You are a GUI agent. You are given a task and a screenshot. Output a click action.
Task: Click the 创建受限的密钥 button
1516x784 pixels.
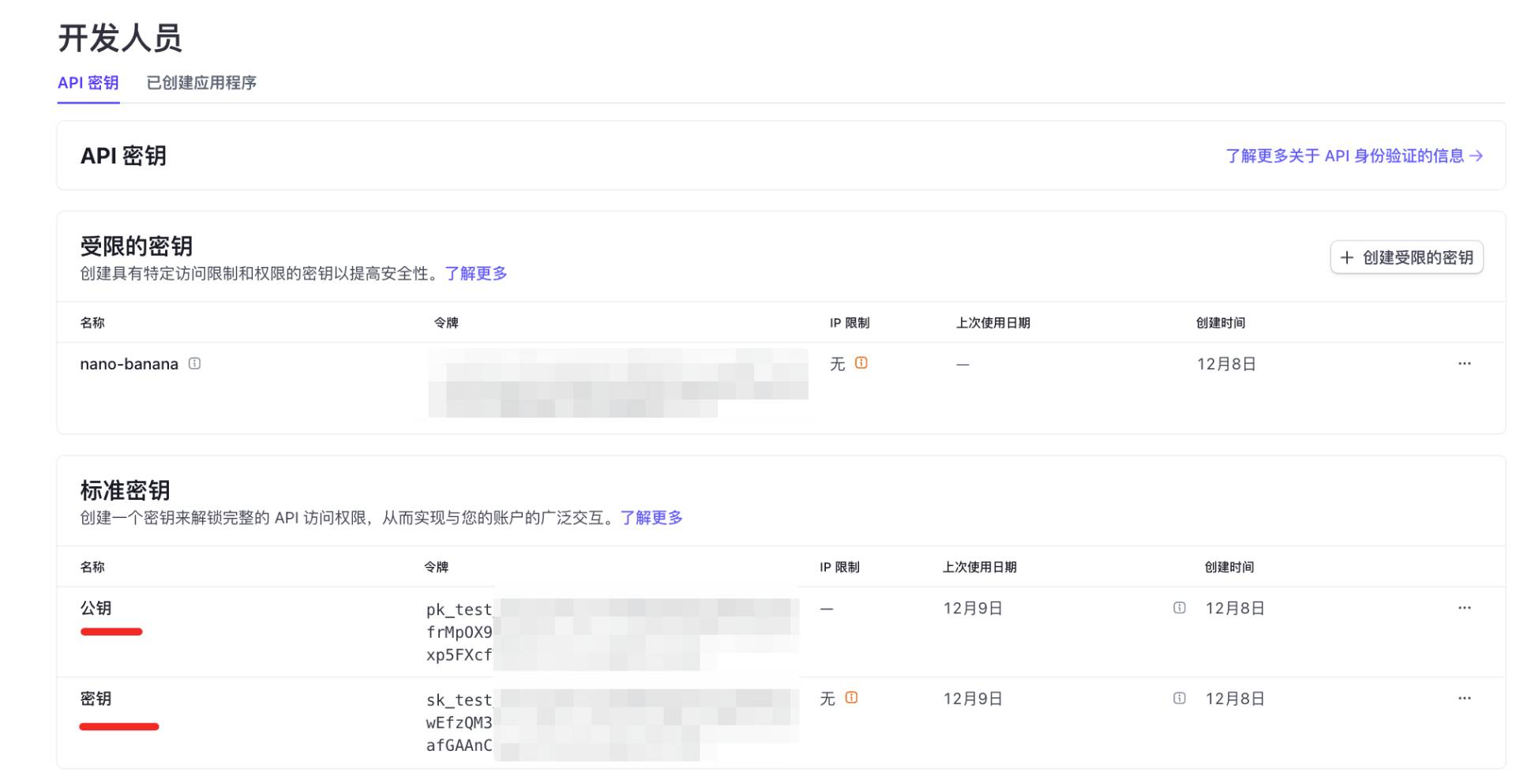pyautogui.click(x=1406, y=257)
